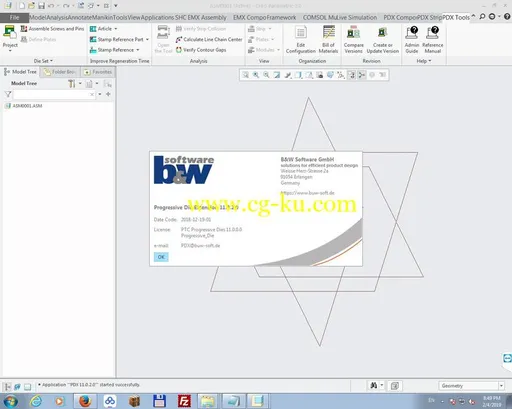512x409 pixels.
Task: Open the Admin Guide
Action: tap(412, 40)
